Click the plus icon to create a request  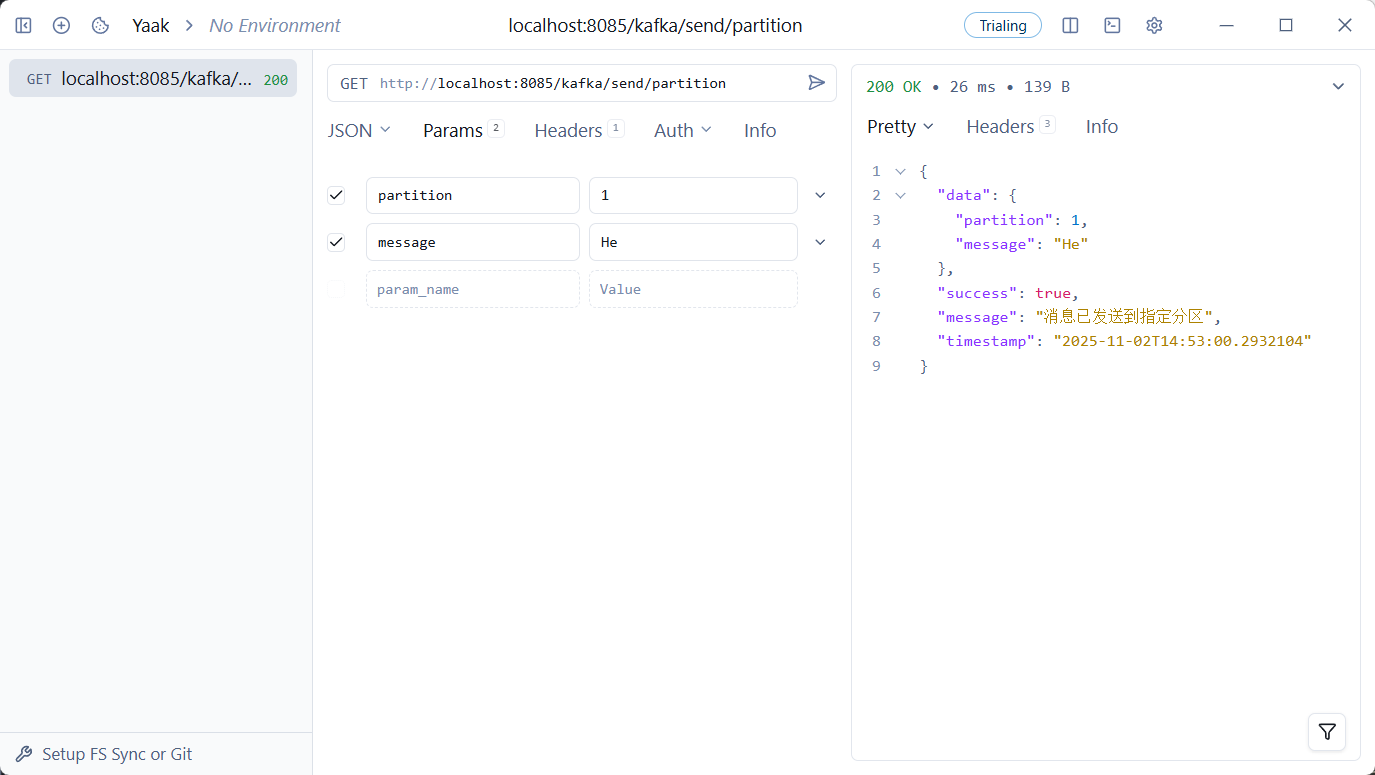[61, 25]
